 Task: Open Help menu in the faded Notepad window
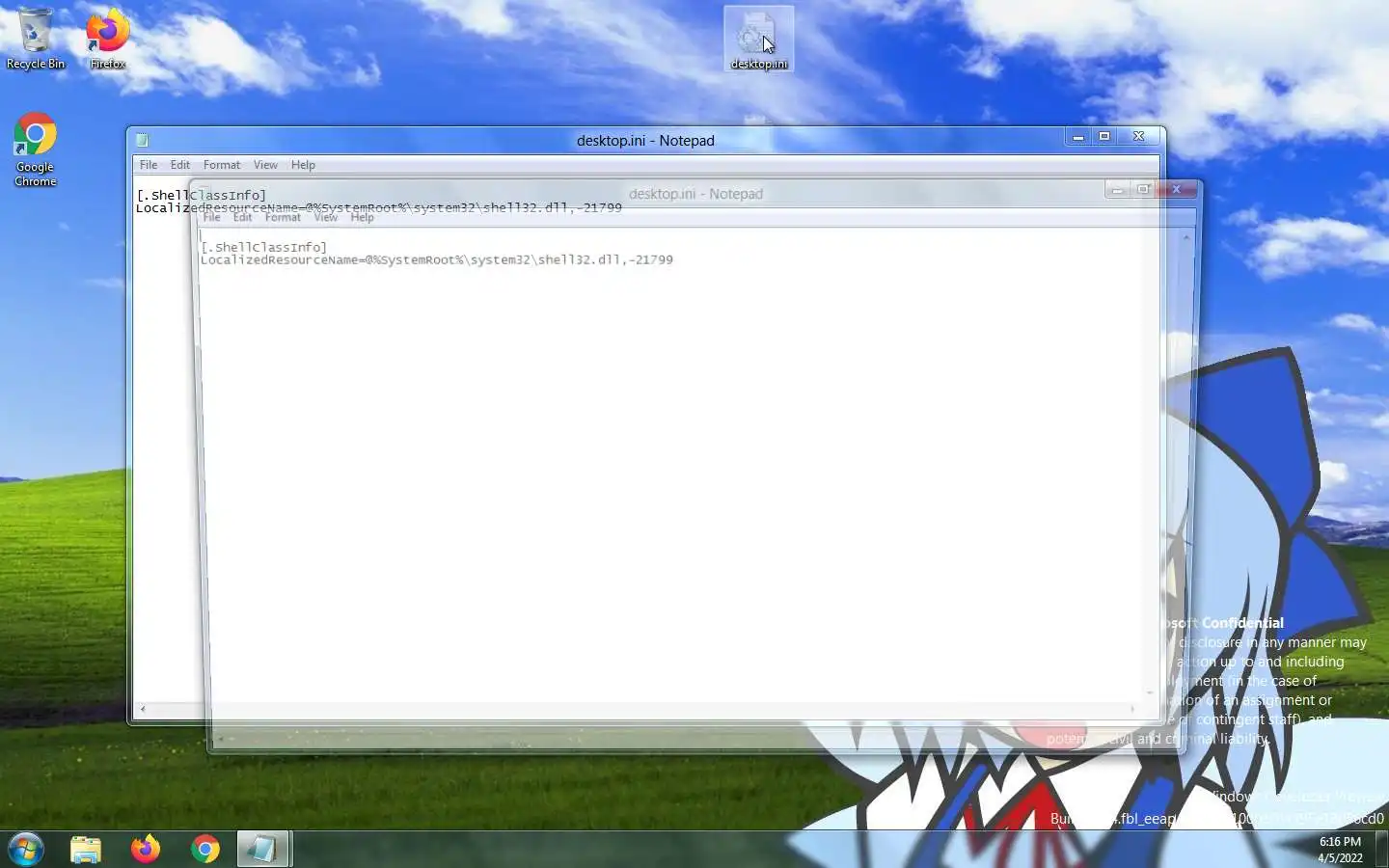point(362,217)
